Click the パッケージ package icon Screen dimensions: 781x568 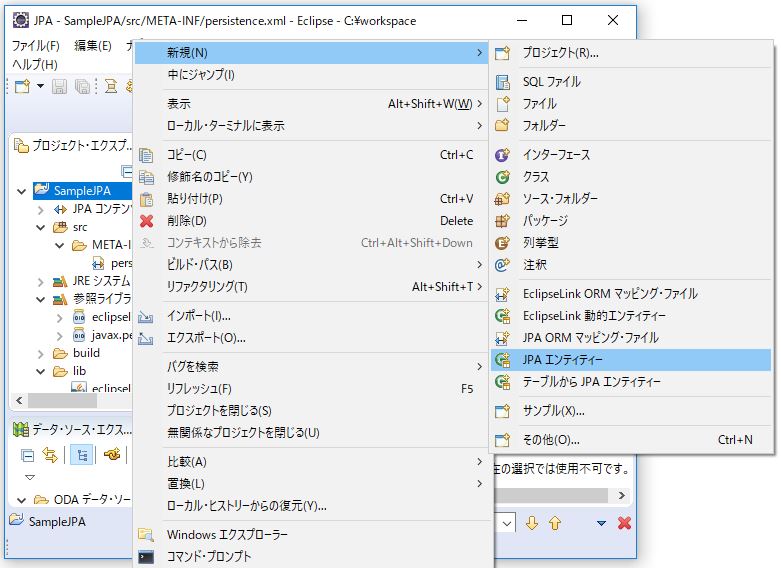(503, 221)
